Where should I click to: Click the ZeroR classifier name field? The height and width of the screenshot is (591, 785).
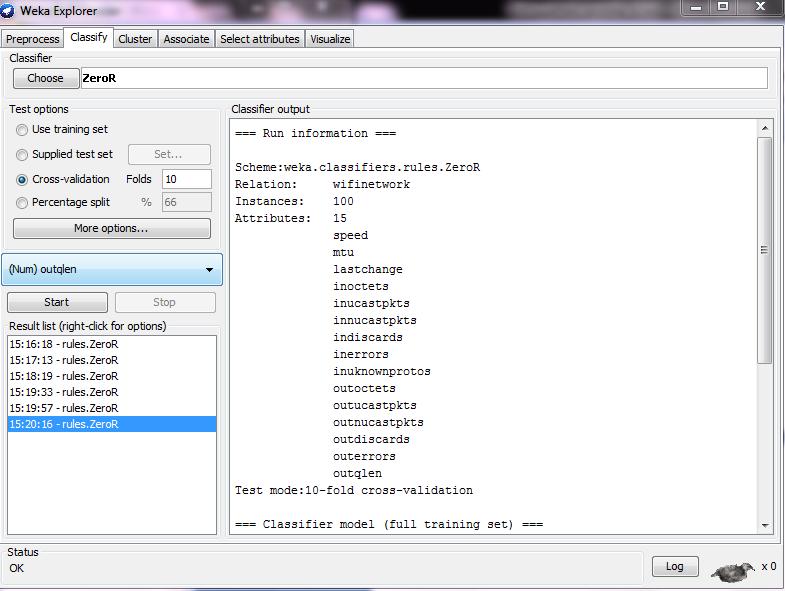click(x=424, y=78)
